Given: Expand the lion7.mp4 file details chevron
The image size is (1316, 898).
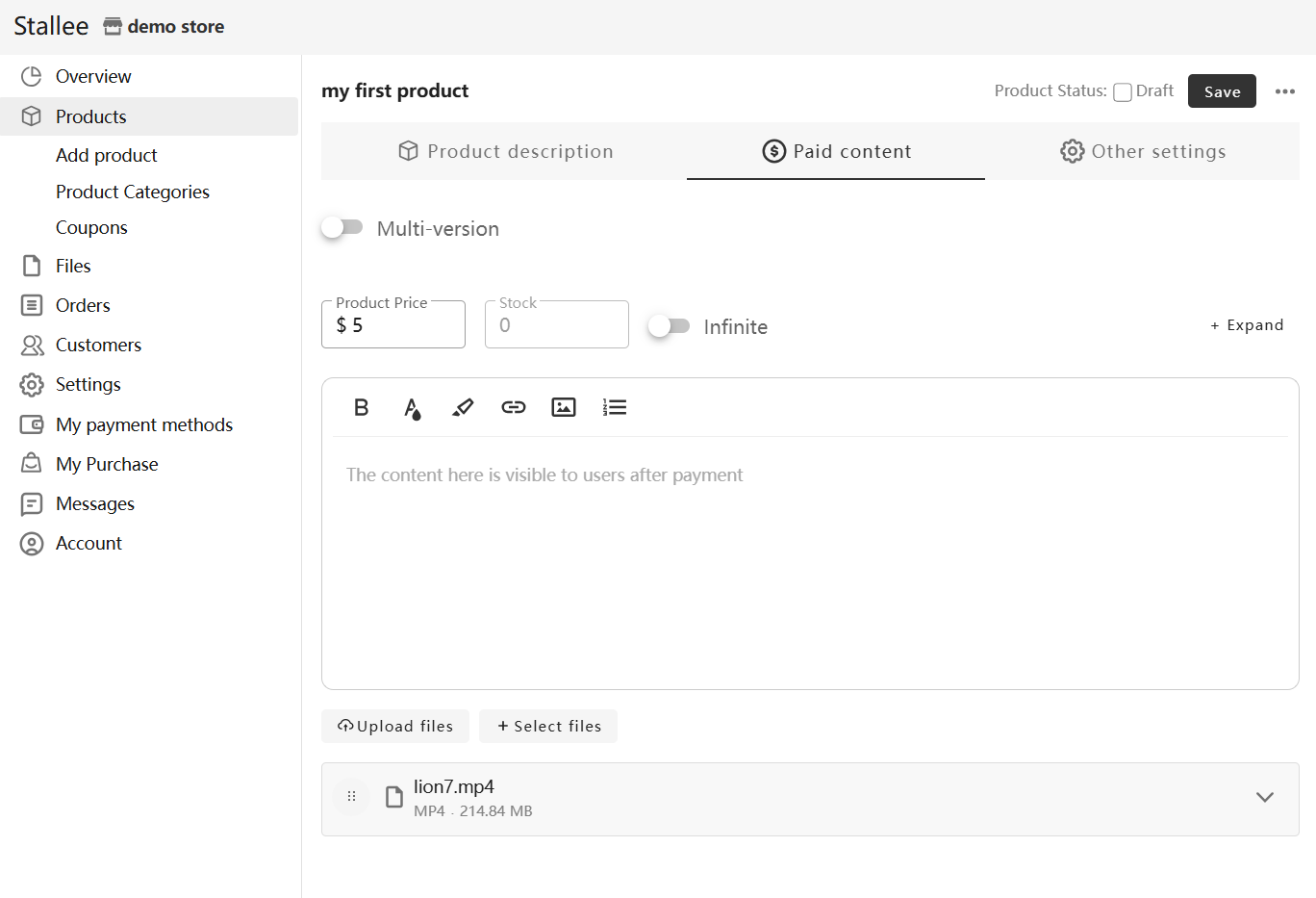Looking at the screenshot, I should (1264, 797).
